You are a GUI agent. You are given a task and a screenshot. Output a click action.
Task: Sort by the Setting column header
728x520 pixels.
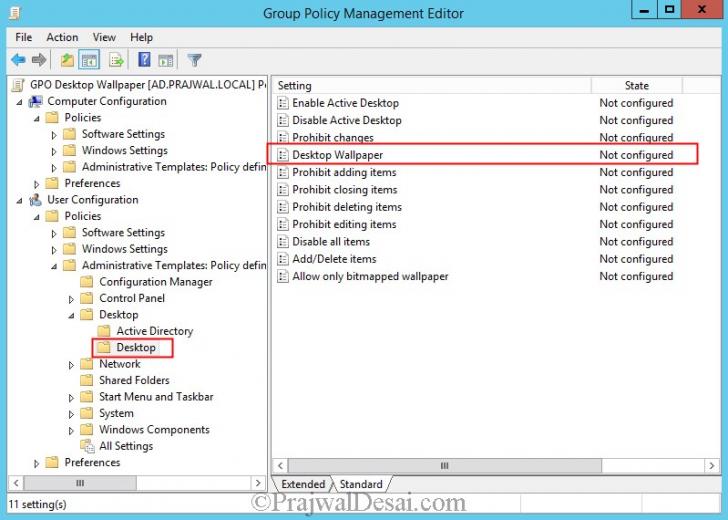[432, 85]
